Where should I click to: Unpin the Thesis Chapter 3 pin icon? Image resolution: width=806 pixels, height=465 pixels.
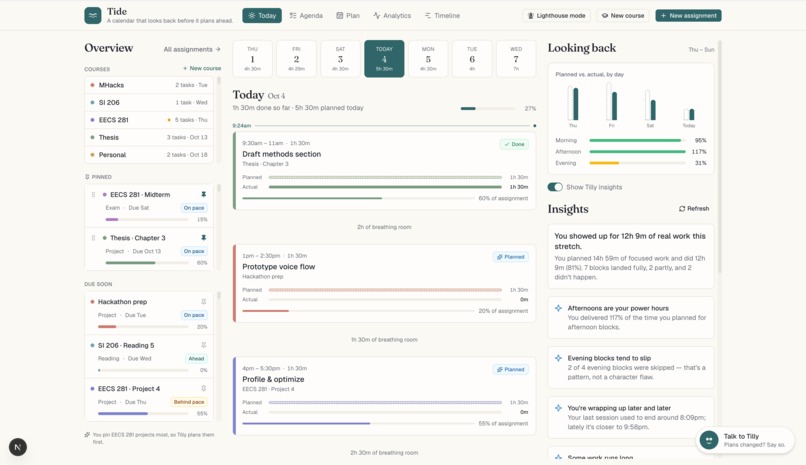[204, 237]
